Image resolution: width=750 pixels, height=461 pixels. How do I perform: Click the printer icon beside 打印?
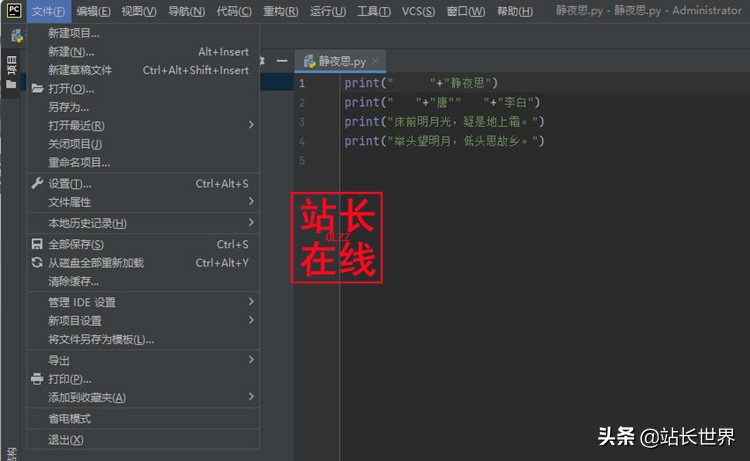(37, 379)
